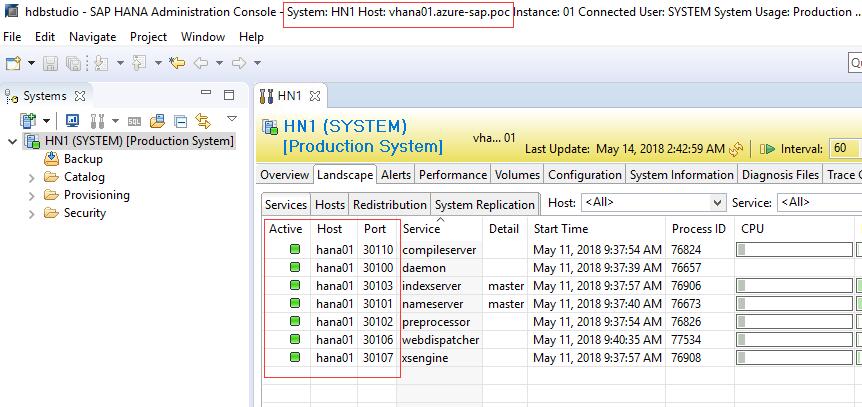Viewport: 862px width, 407px height.
Task: Open the Help menu
Action: (251, 37)
